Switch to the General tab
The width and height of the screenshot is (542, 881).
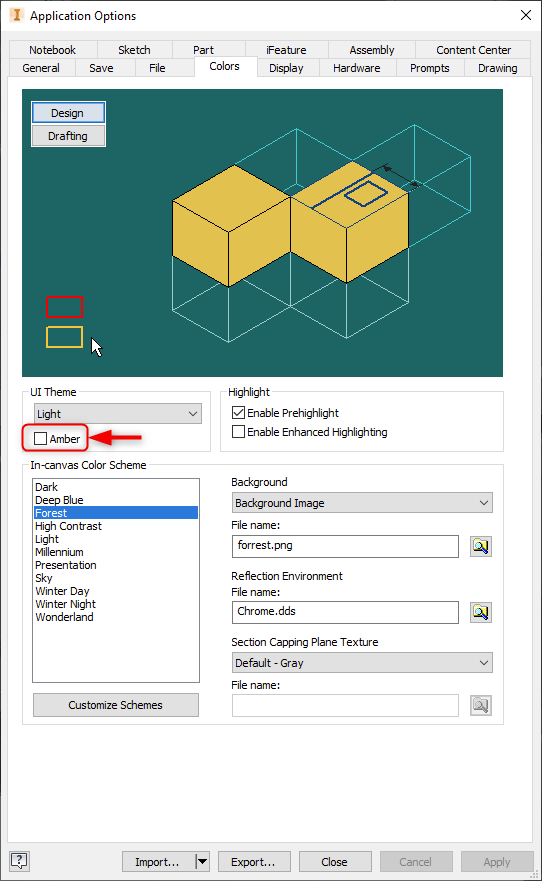[x=41, y=68]
